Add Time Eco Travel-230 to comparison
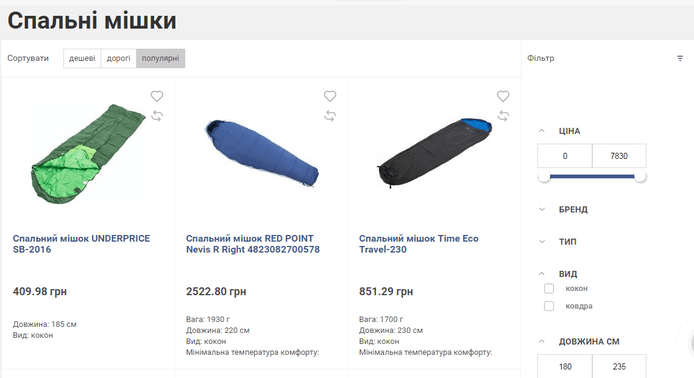Screen dimensions: 694x378 click(503, 116)
